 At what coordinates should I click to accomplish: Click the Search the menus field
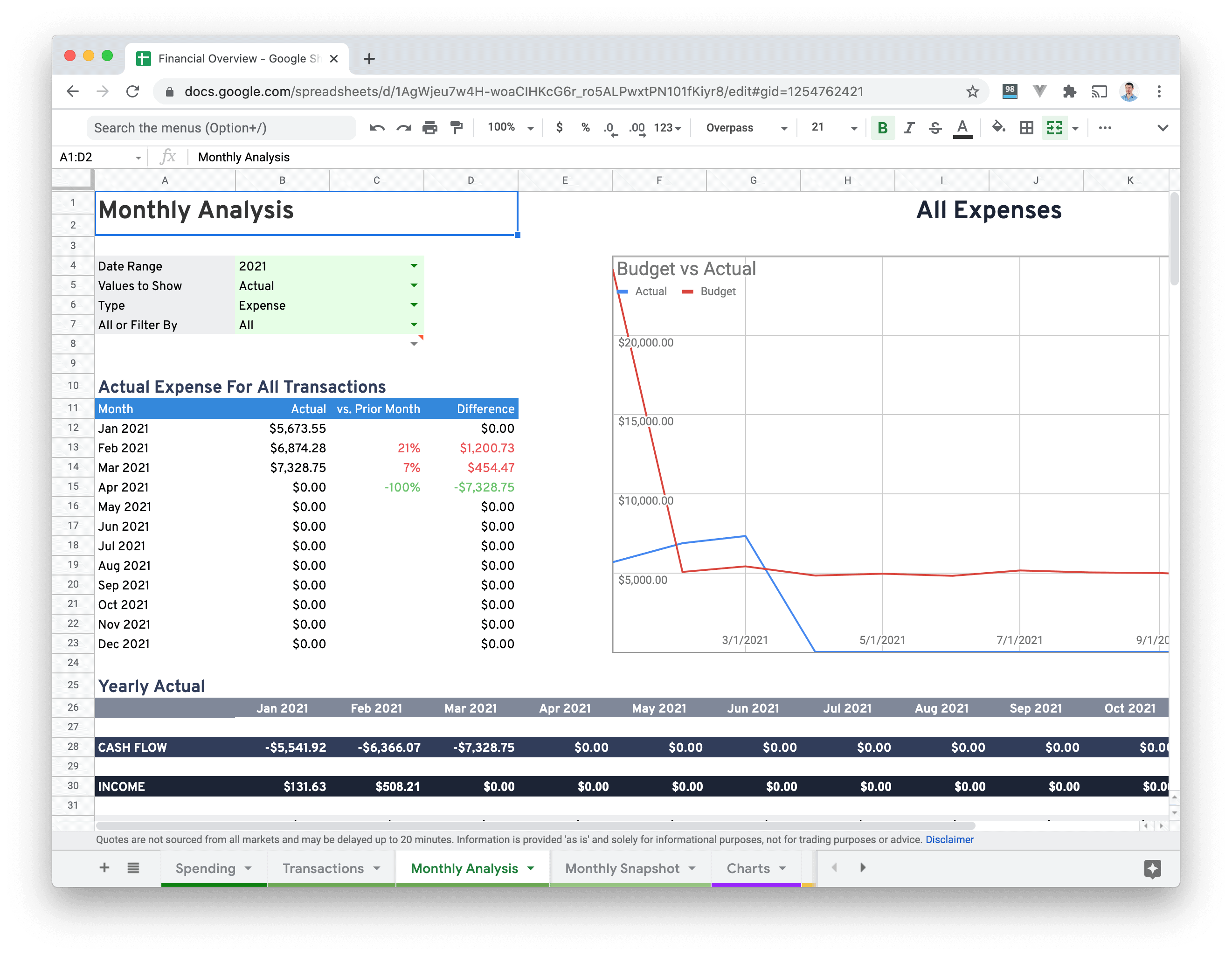(221, 128)
